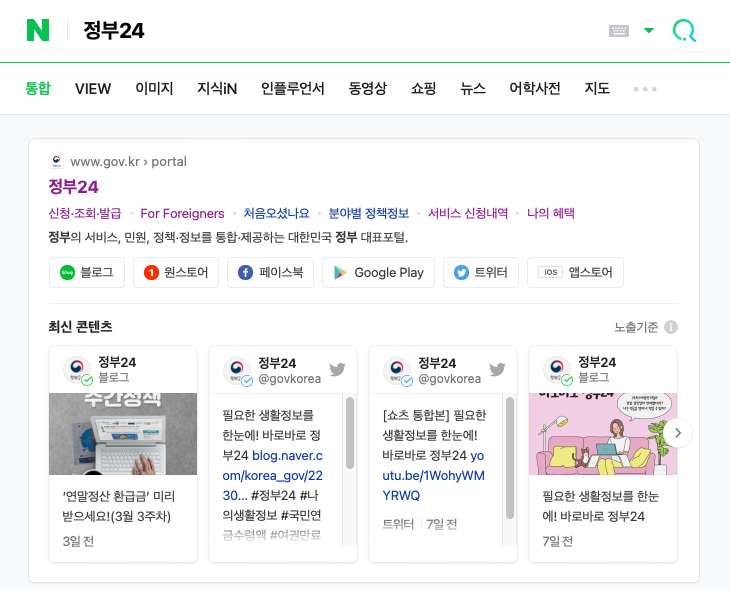The width and height of the screenshot is (730, 589).
Task: Click the For Foreigners sublink
Action: point(182,213)
